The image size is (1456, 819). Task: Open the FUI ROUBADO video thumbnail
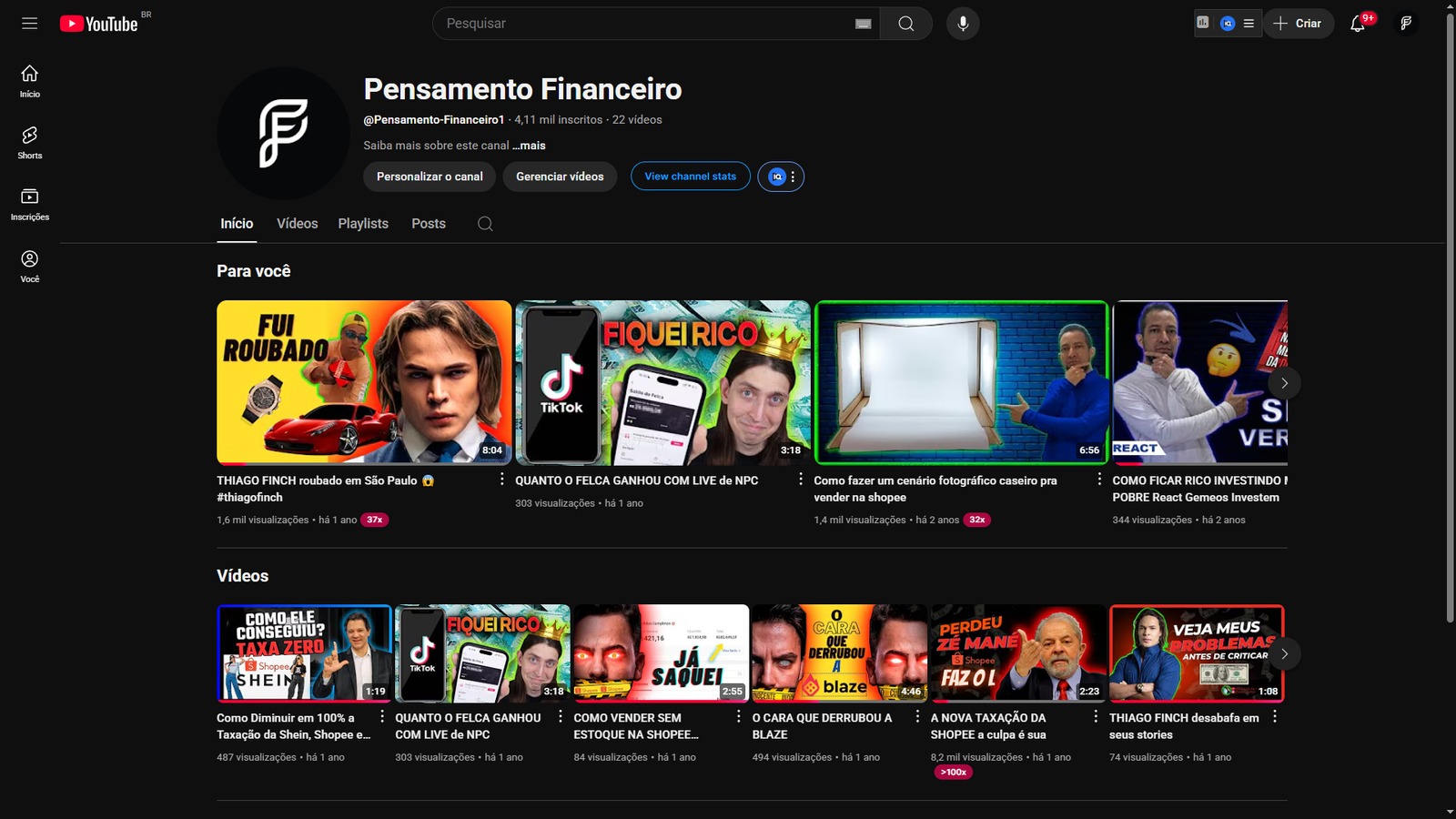pos(364,382)
